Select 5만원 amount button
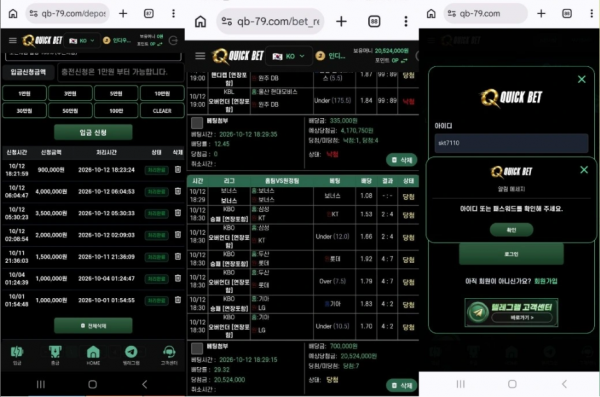The height and width of the screenshot is (397, 600). coord(116,93)
